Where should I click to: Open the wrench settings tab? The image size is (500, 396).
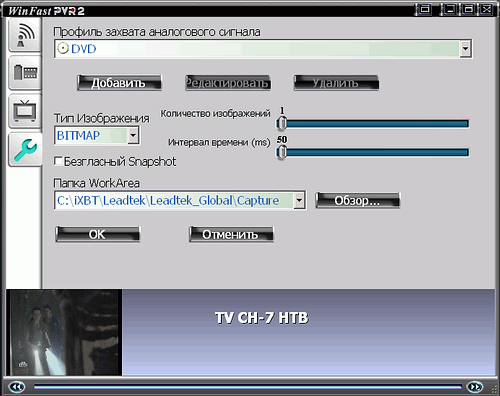click(x=25, y=149)
